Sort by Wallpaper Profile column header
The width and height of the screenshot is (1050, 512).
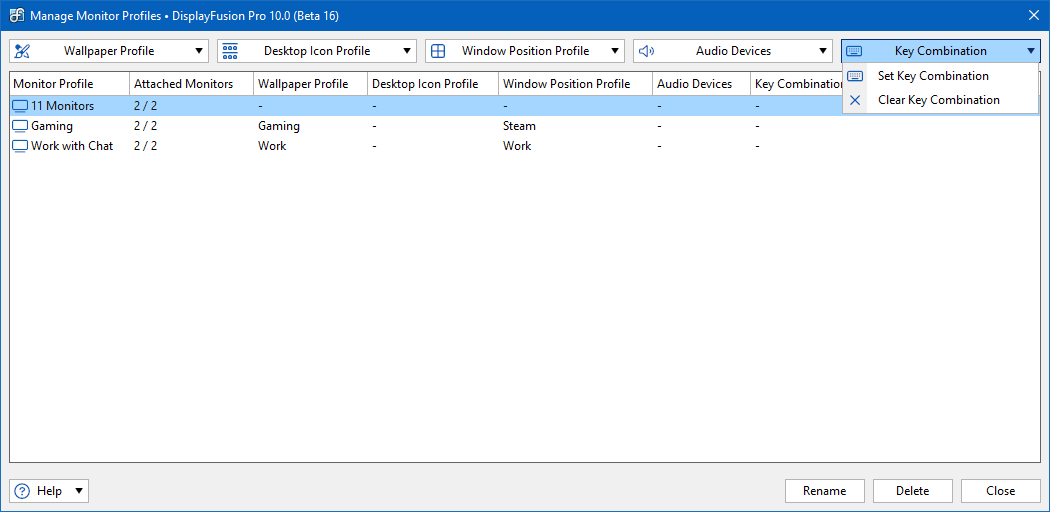tap(311, 84)
